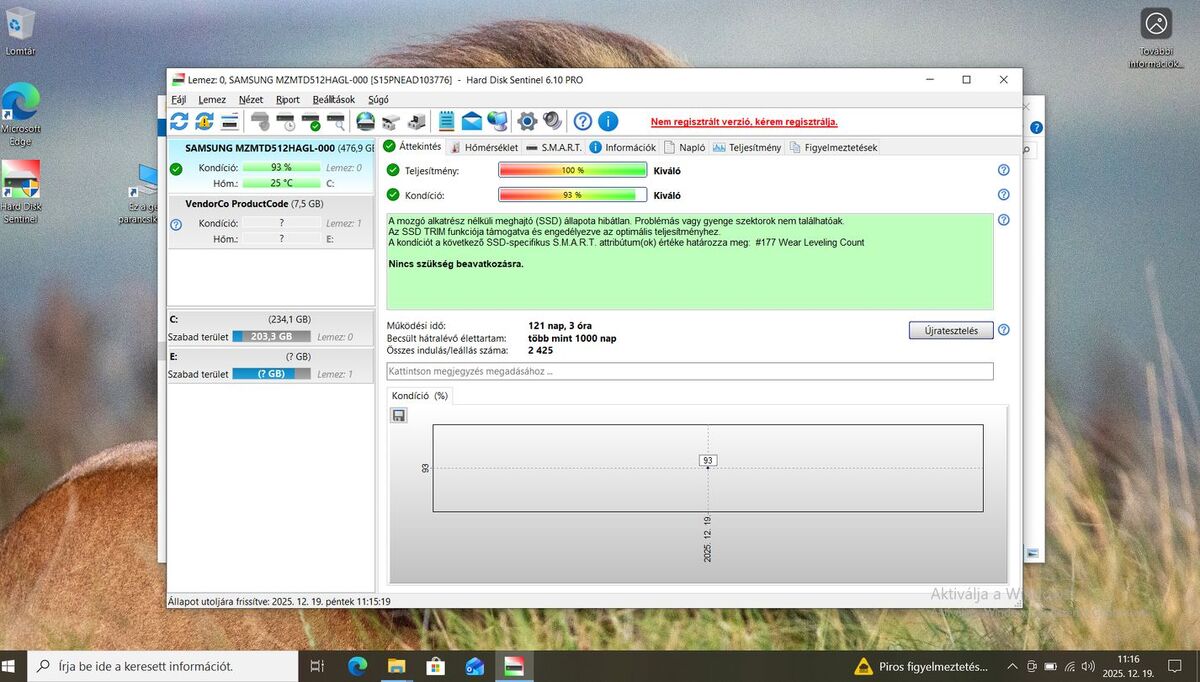Open the Beállítások menu

tap(334, 100)
